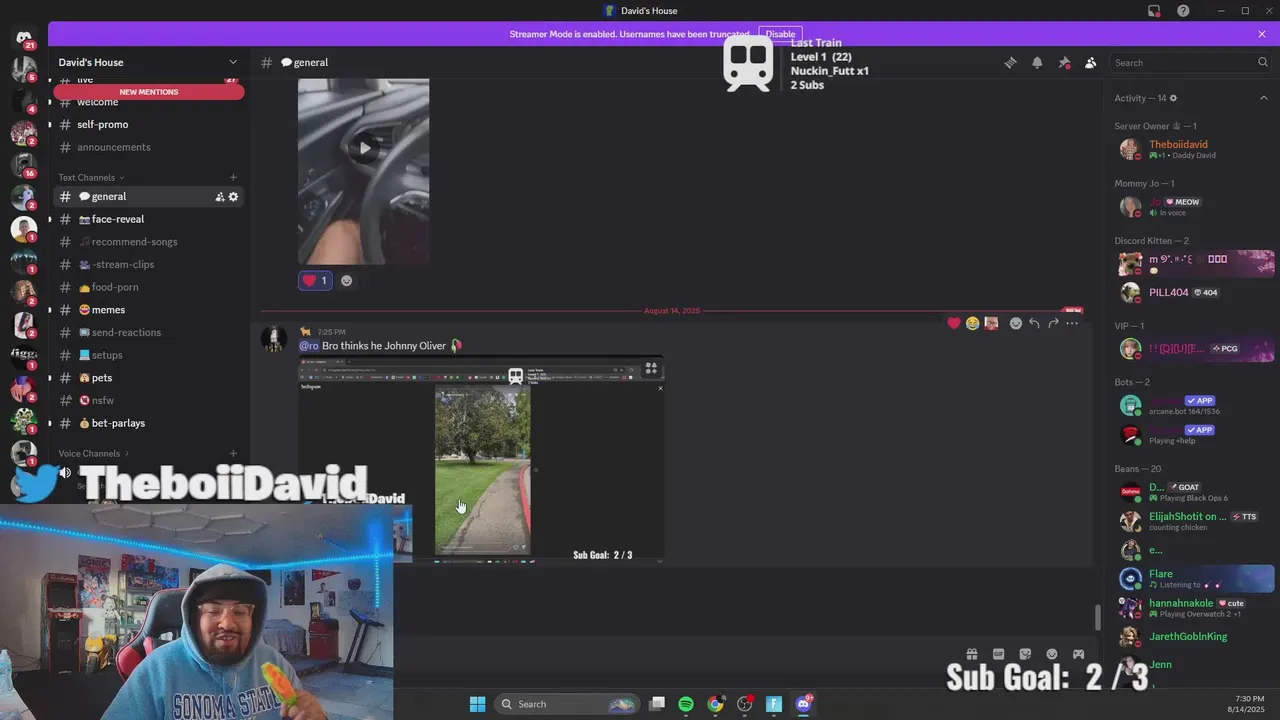Dismiss the Streamer Mode banner
The width and height of the screenshot is (1280, 720).
(1262, 34)
